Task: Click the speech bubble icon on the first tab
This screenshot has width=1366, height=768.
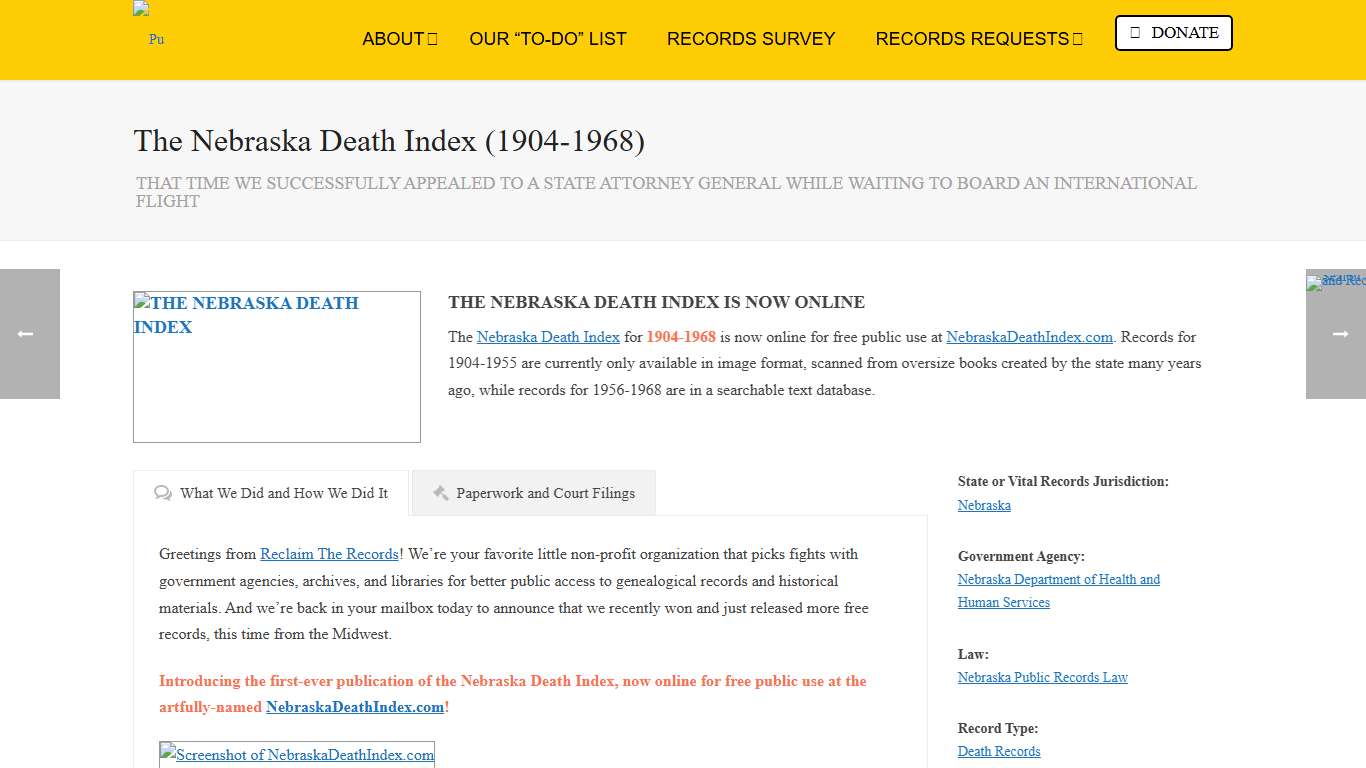Action: point(163,493)
